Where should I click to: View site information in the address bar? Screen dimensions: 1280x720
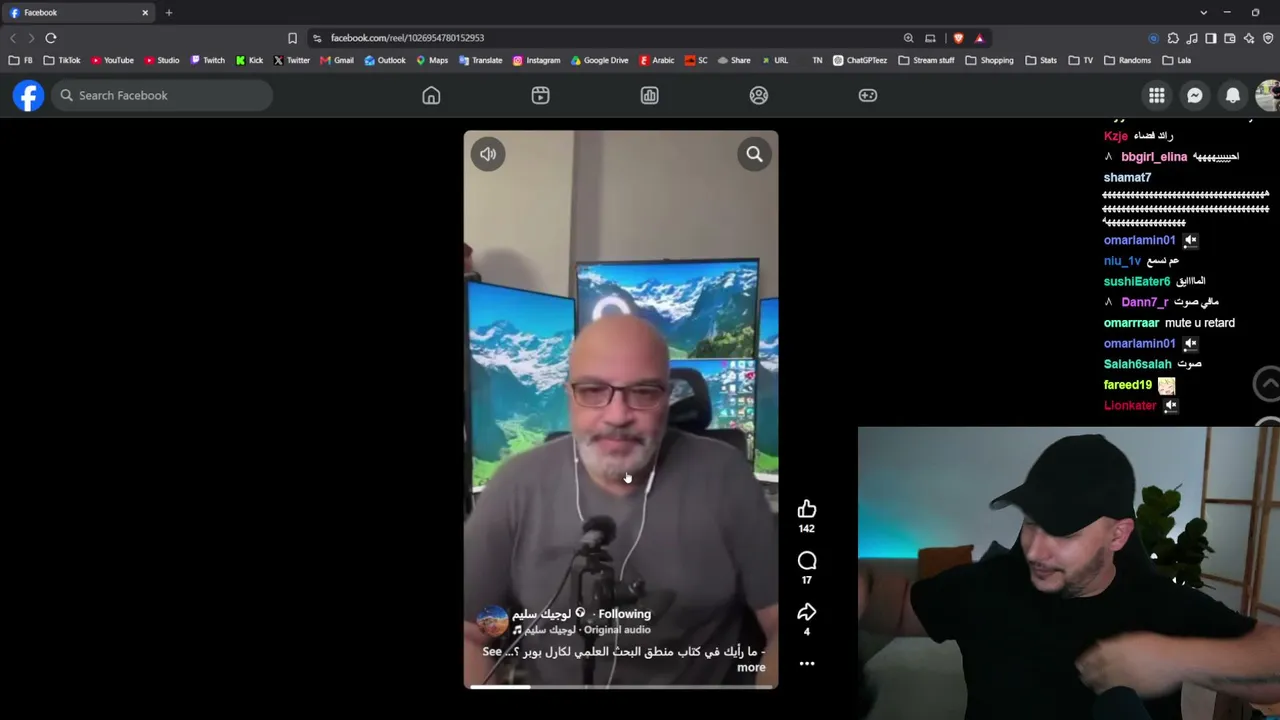point(317,38)
